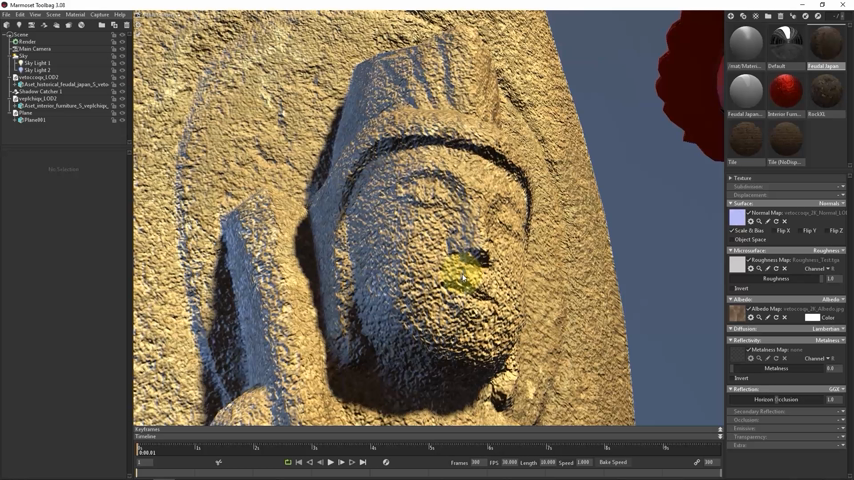
Task: Jump to the first frame
Action: [x=298, y=463]
